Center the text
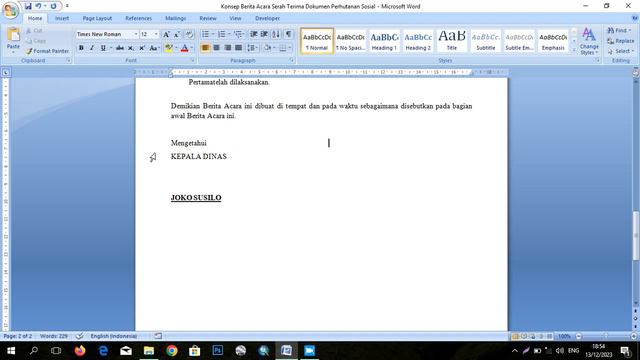 point(216,48)
